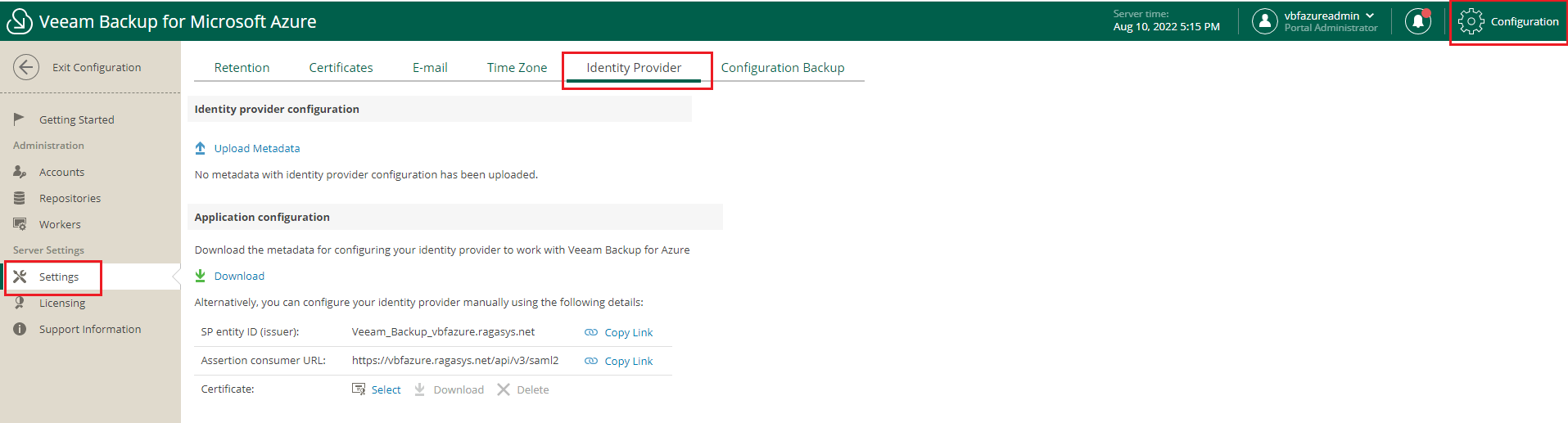The height and width of the screenshot is (423, 1568).
Task: Click the Server Settings section label
Action: pos(48,250)
